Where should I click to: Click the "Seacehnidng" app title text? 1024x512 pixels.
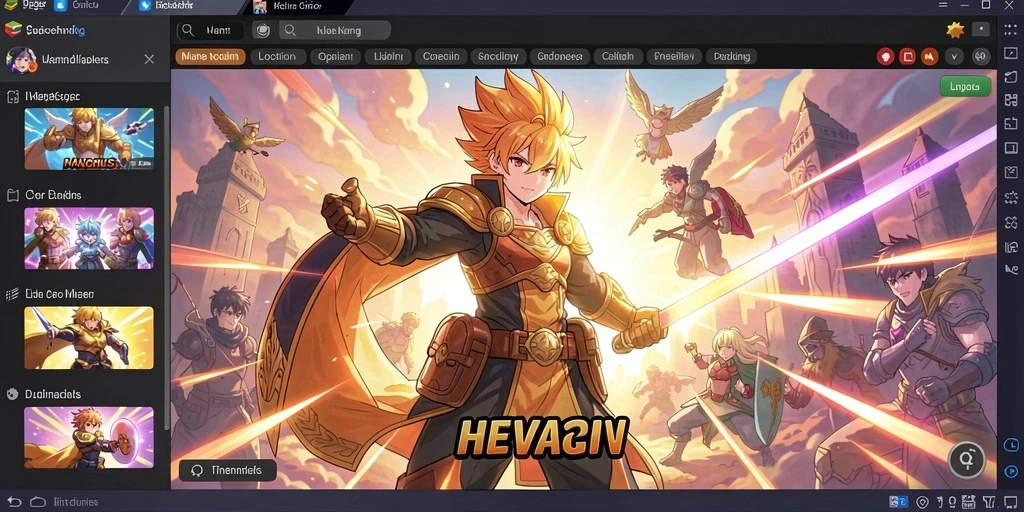pos(56,30)
